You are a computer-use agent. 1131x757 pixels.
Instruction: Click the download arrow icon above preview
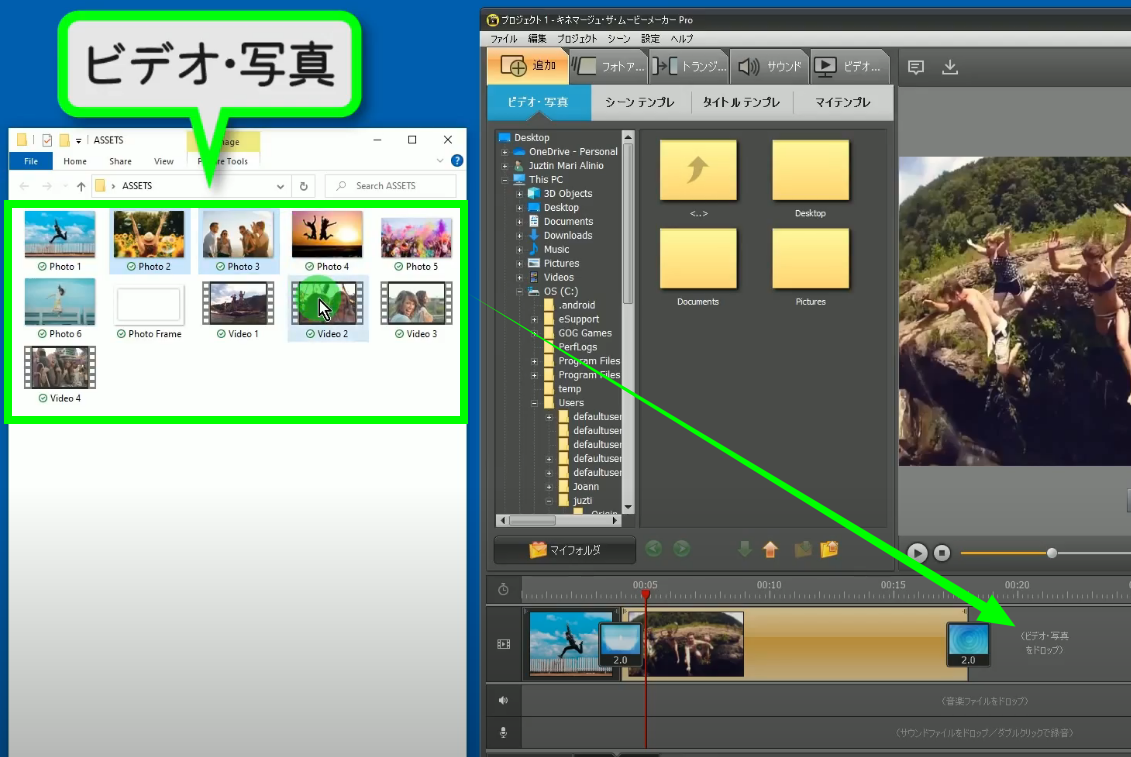(950, 67)
